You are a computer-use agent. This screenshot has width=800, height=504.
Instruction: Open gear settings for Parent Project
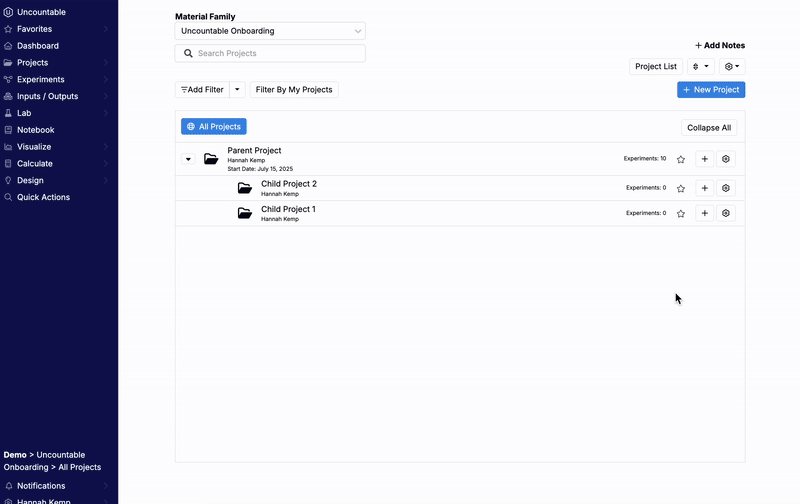click(726, 159)
